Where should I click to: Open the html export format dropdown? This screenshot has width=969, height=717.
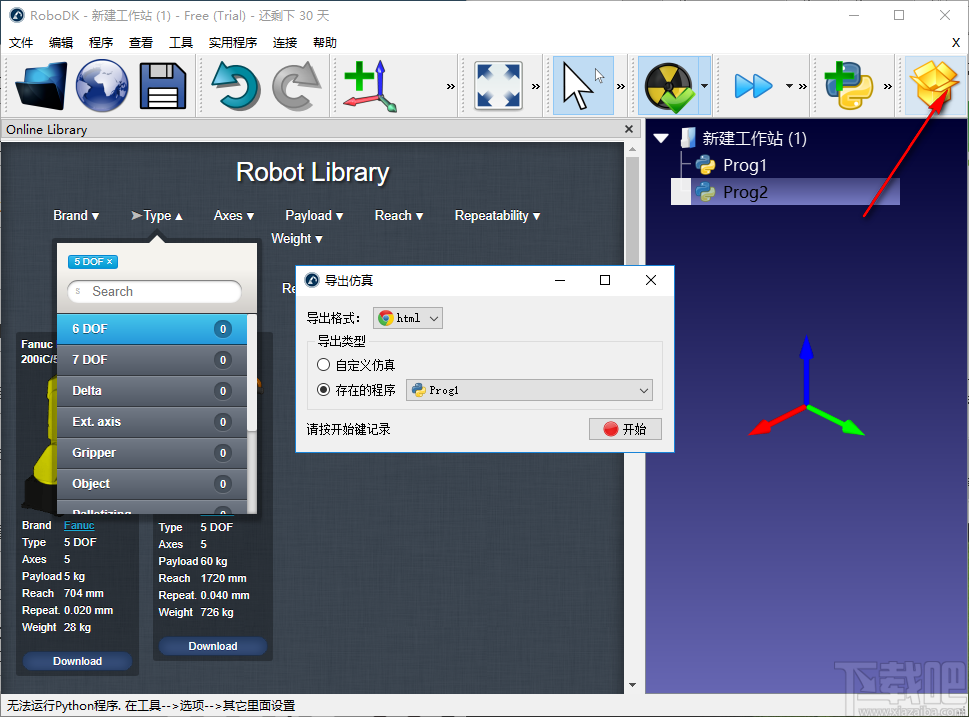click(x=408, y=318)
